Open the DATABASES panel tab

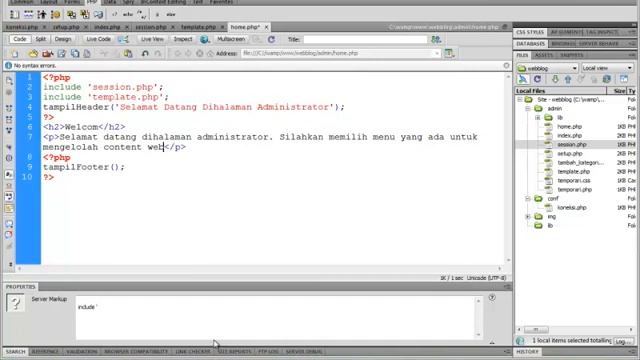(x=530, y=44)
